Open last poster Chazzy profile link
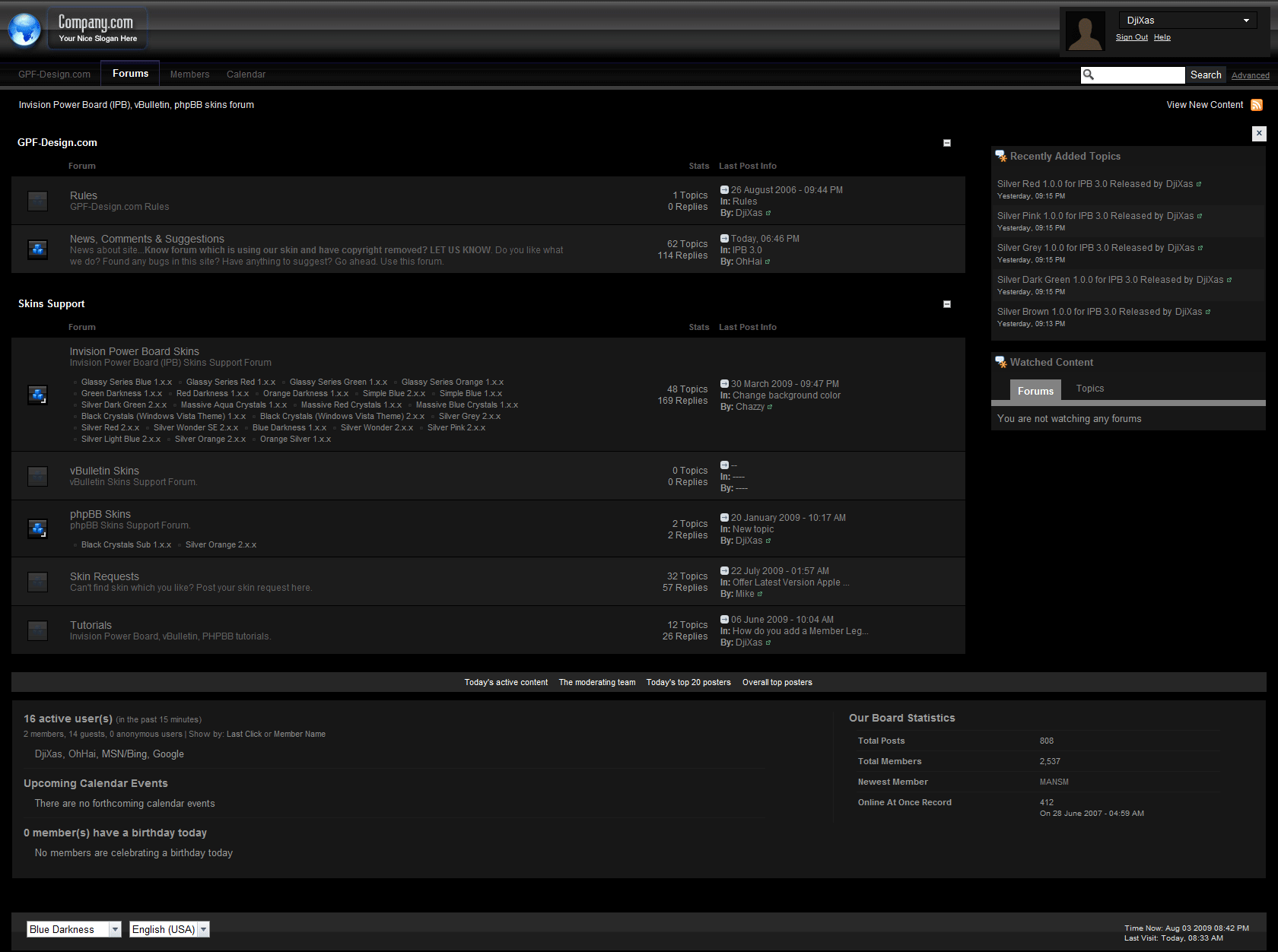Viewport: 1278px width, 952px height. [750, 407]
